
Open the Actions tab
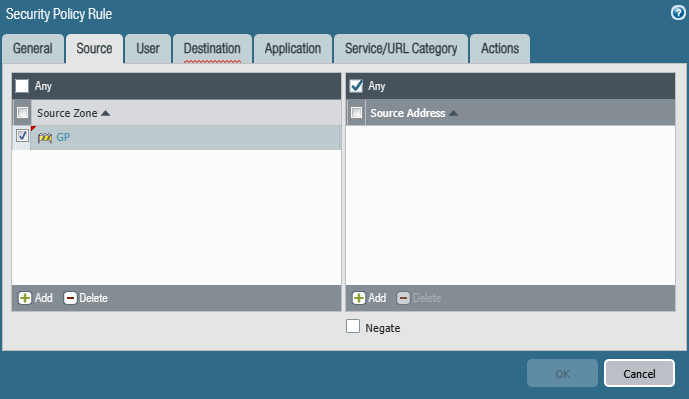(500, 49)
